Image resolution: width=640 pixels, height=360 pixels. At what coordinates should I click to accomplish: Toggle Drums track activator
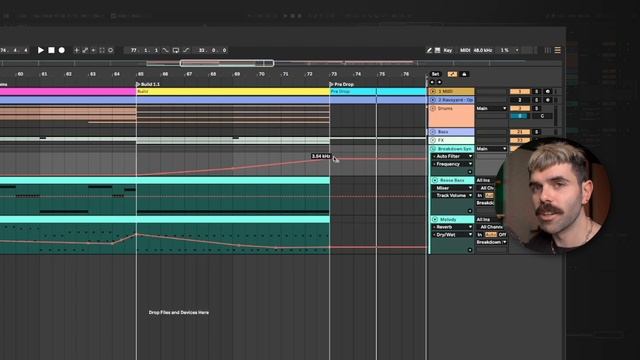tap(520, 108)
